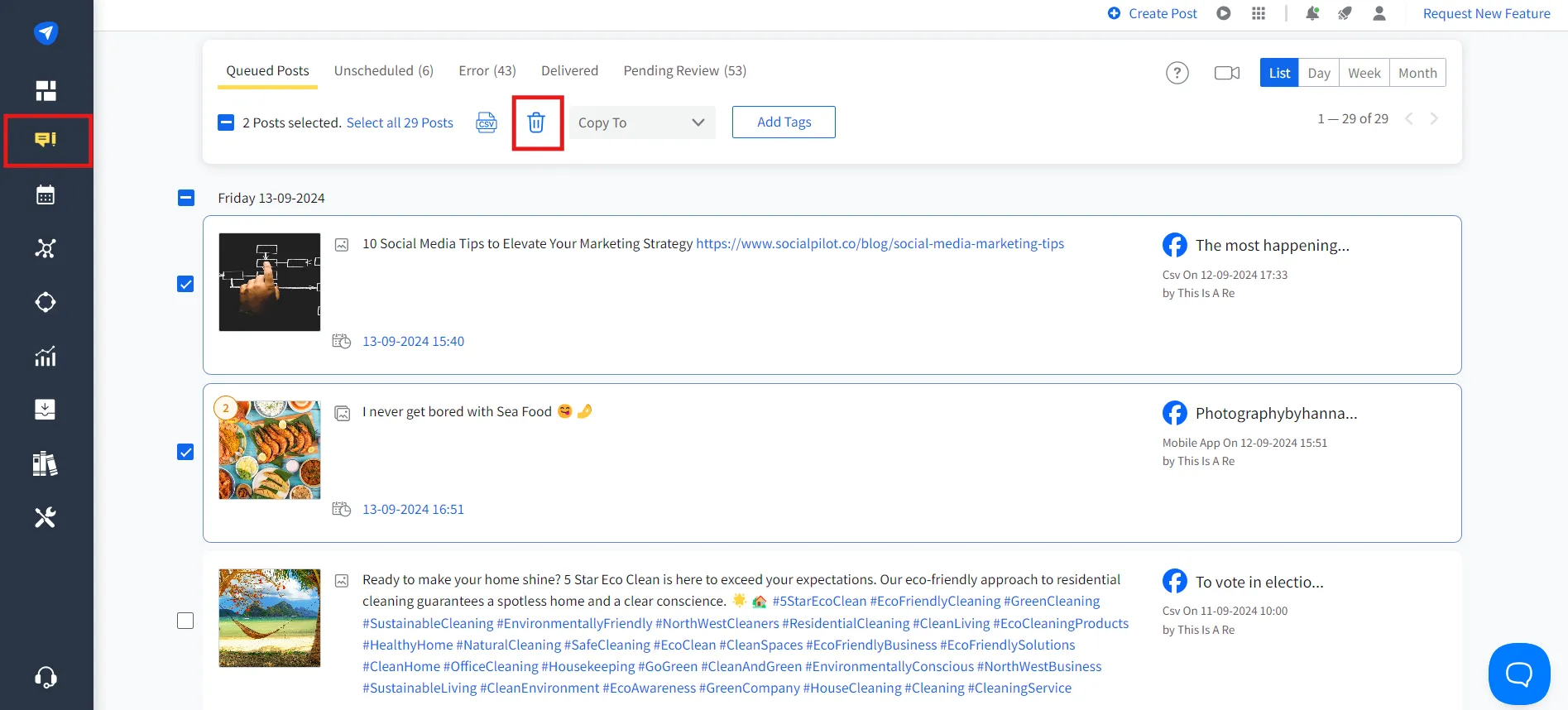This screenshot has height=710, width=1568.
Task: Go to previous page arrow
Action: (1409, 118)
